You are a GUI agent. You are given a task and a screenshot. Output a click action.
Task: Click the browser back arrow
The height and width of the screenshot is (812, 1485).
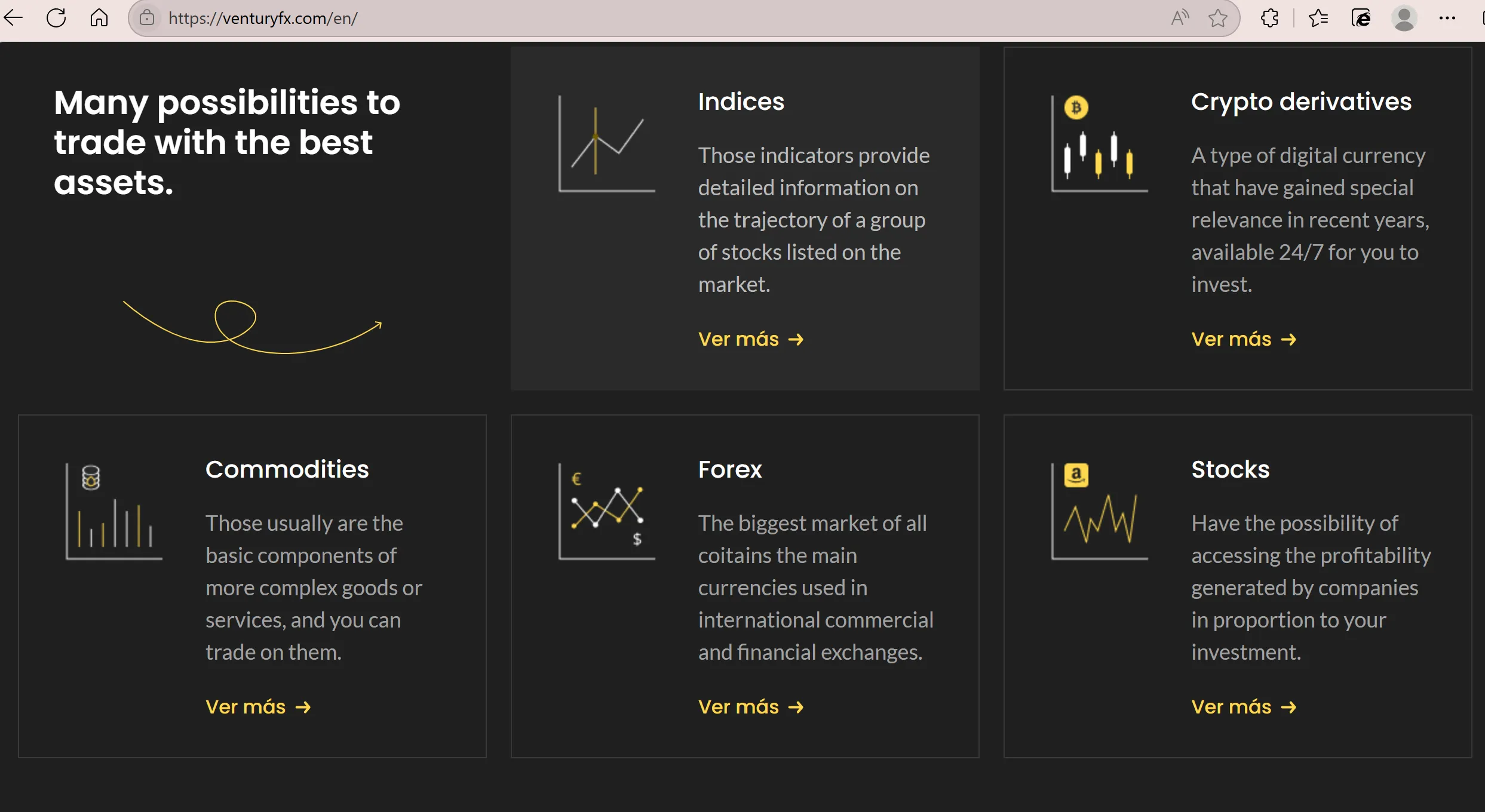tap(13, 18)
